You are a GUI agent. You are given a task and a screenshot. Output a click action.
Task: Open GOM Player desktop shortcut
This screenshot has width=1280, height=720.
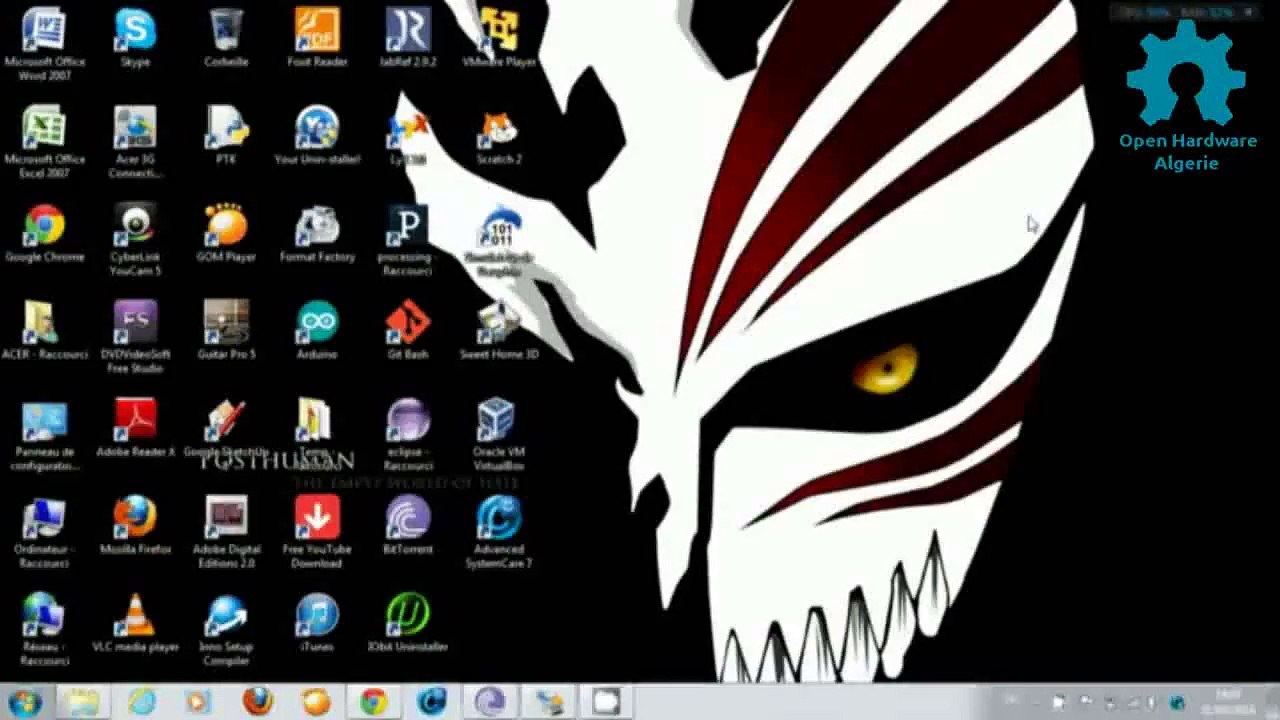(226, 233)
